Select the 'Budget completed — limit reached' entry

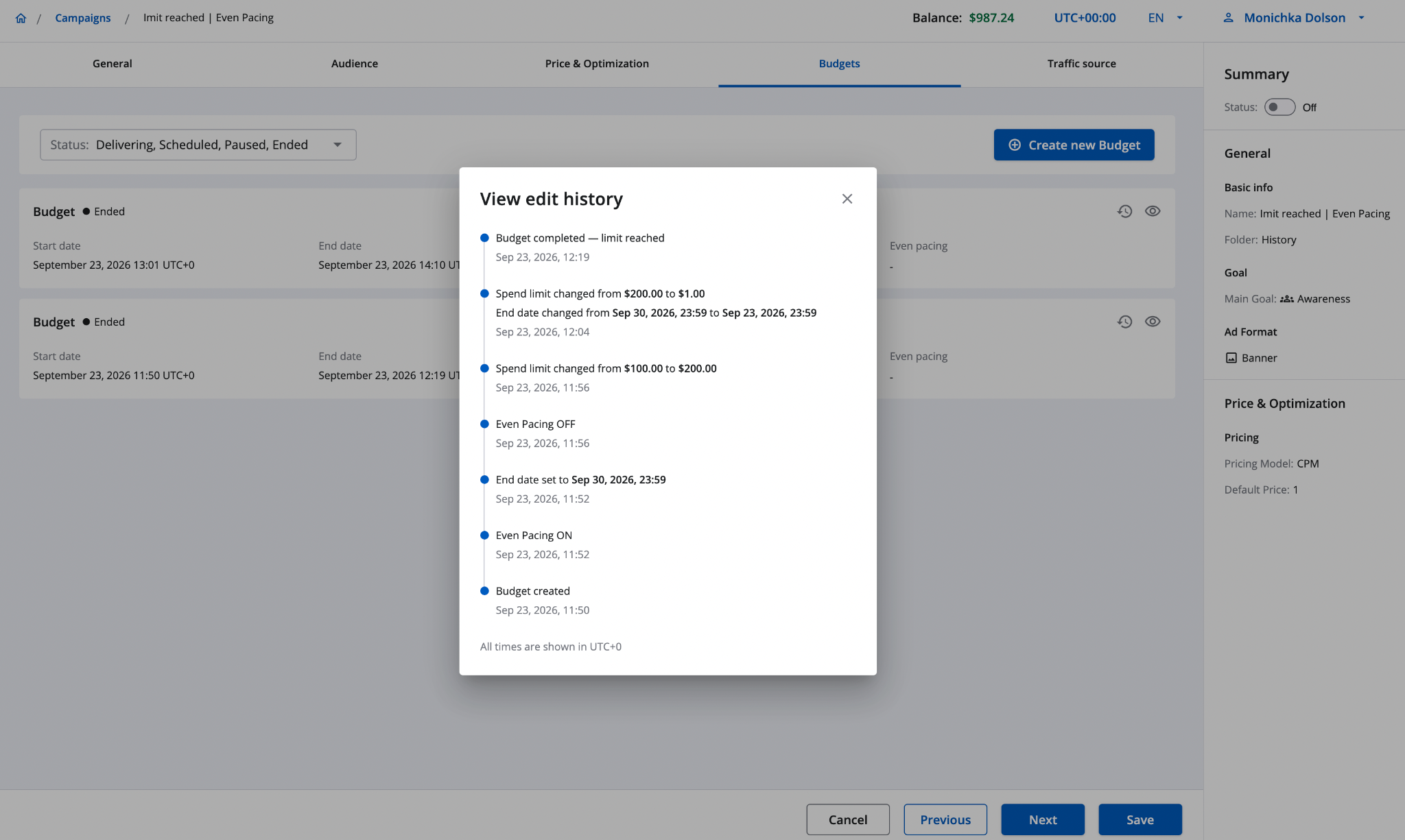coord(580,238)
